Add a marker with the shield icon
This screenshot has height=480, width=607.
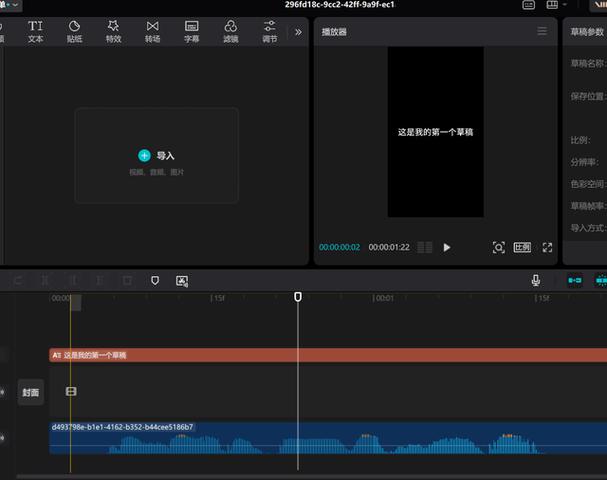coord(155,280)
